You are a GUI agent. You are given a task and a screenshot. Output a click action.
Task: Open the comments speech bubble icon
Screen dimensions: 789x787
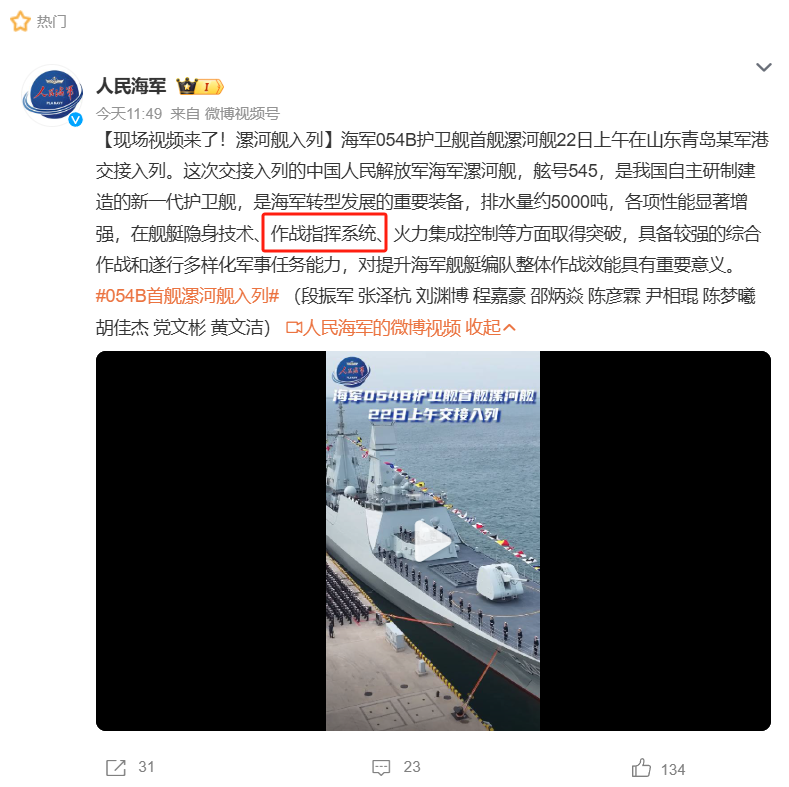coord(381,767)
